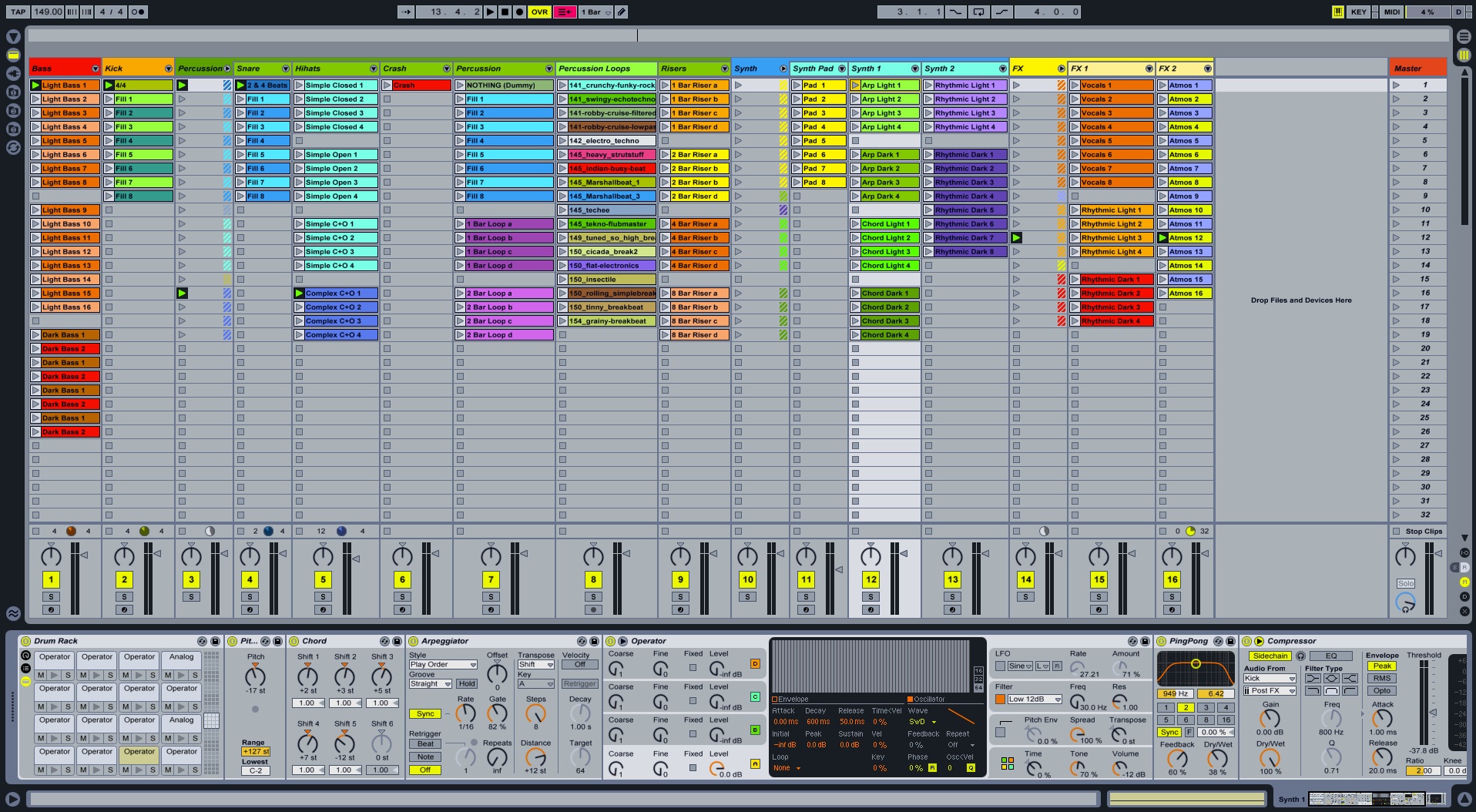Toggle the OVR overdub switch
This screenshot has height=812, width=1476.
(x=539, y=12)
